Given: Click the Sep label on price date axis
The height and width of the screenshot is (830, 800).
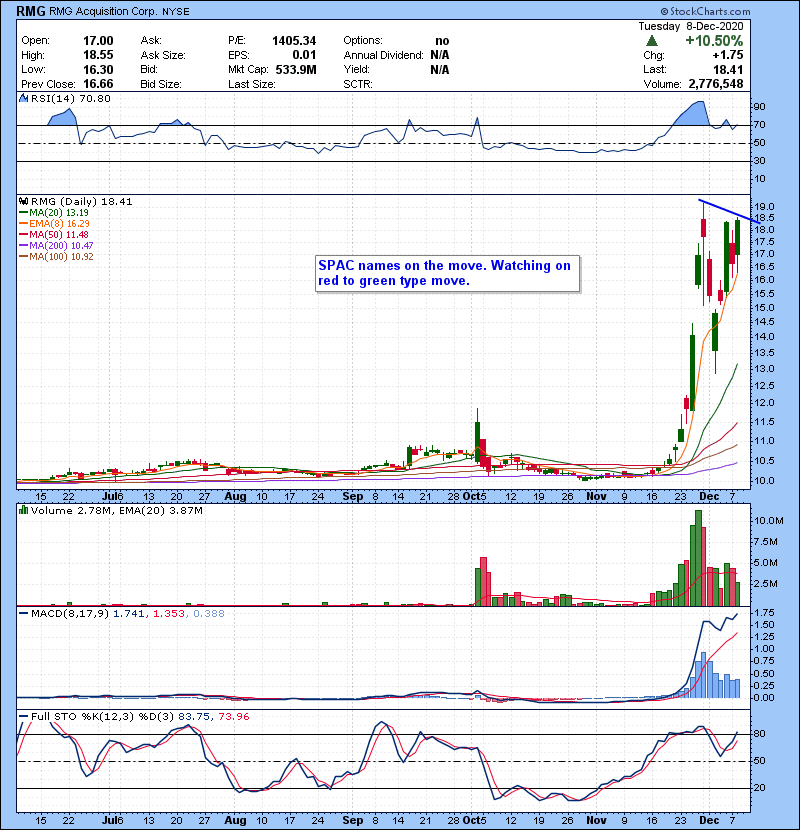Looking at the screenshot, I should pos(353,497).
